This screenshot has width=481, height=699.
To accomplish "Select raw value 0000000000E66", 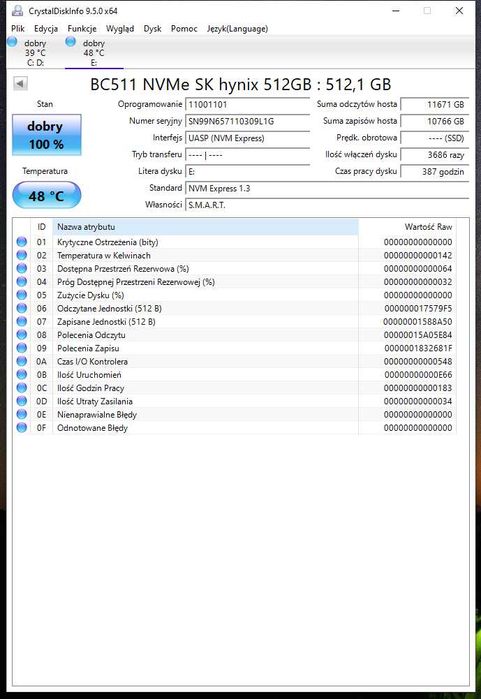I will 418,374.
